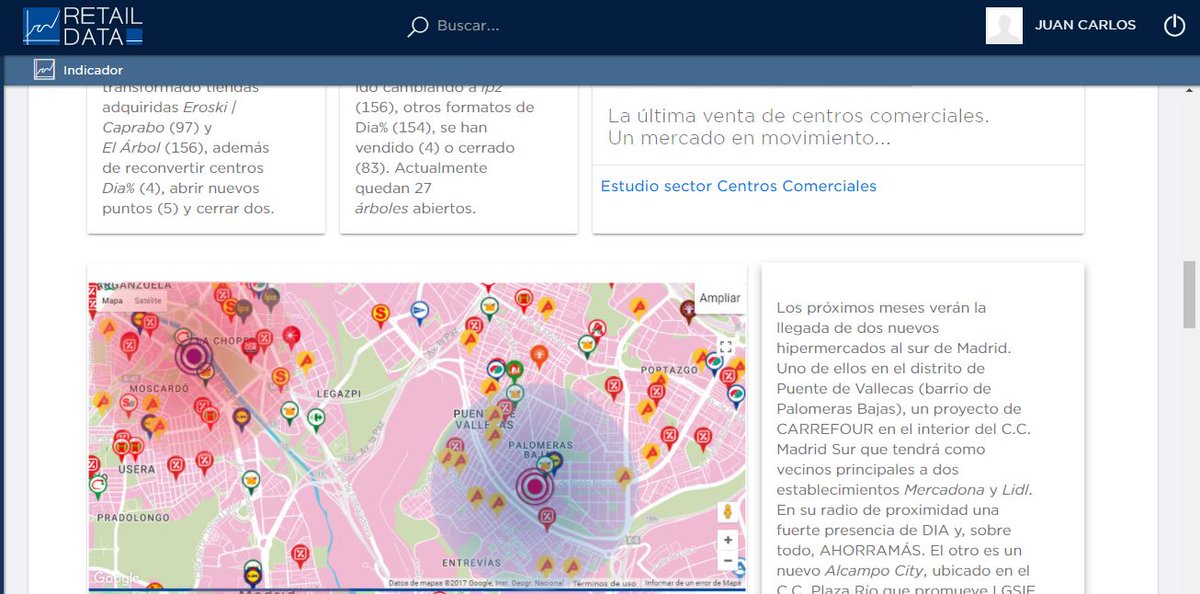Click the Indicador chart icon

coord(44,70)
